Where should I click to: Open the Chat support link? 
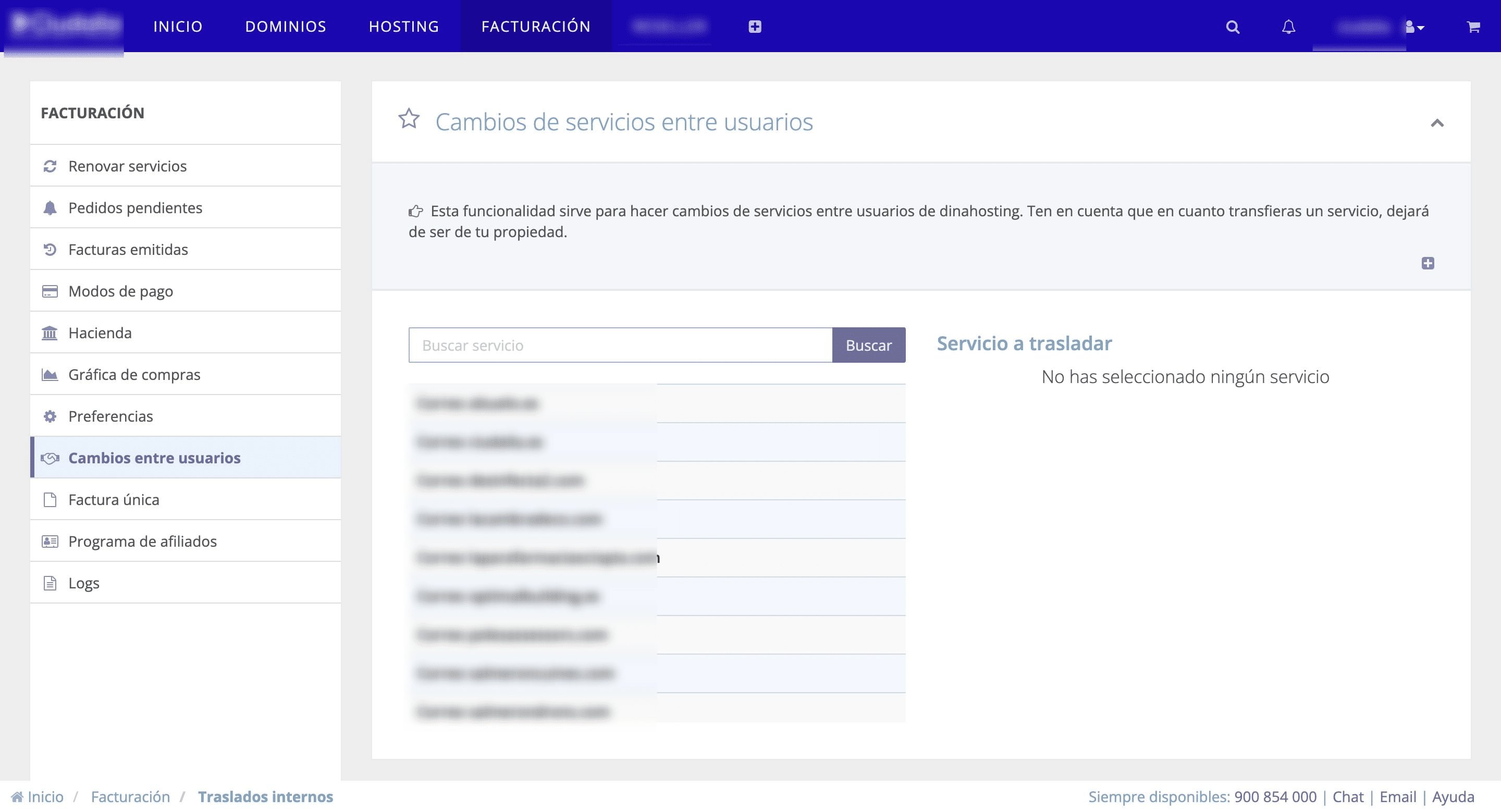point(1348,797)
